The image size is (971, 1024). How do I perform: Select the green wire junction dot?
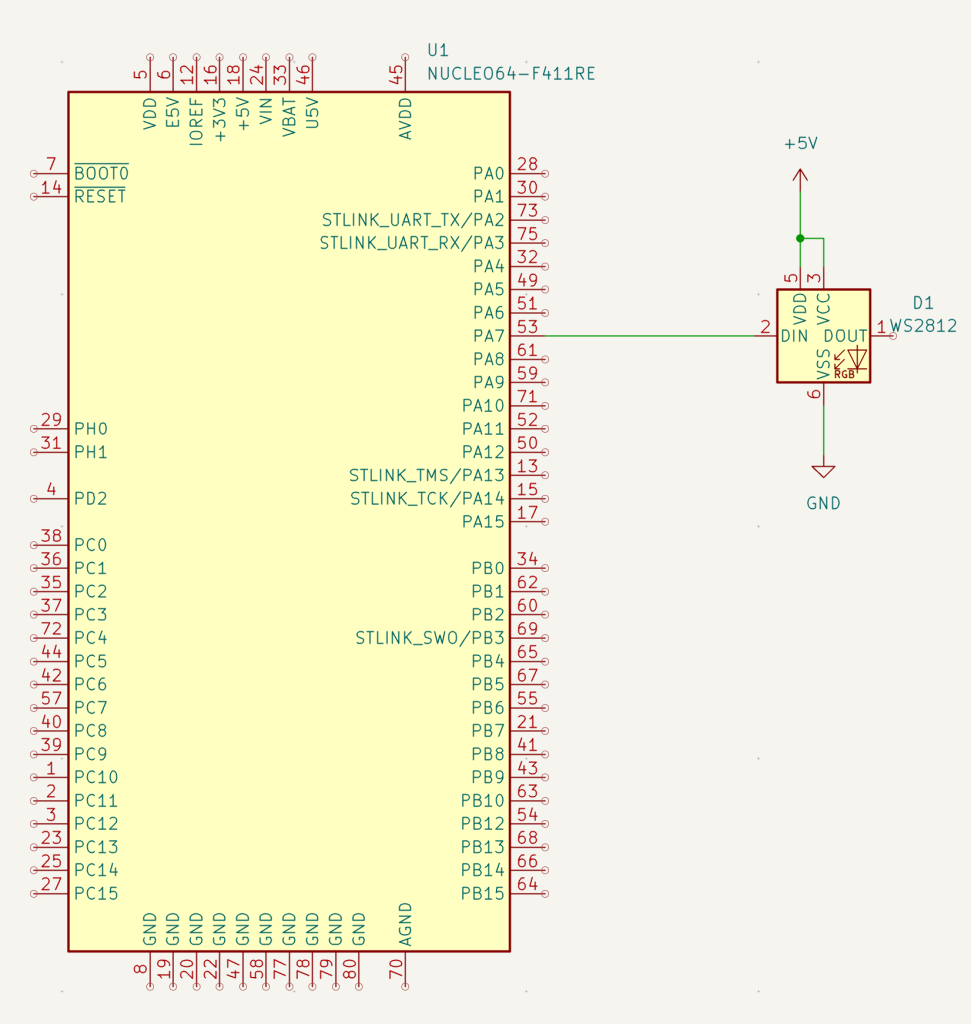801,238
